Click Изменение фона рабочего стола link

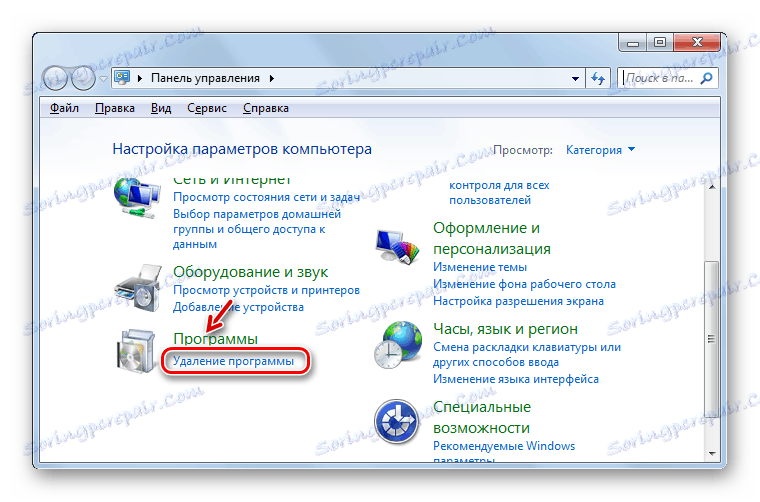click(524, 284)
